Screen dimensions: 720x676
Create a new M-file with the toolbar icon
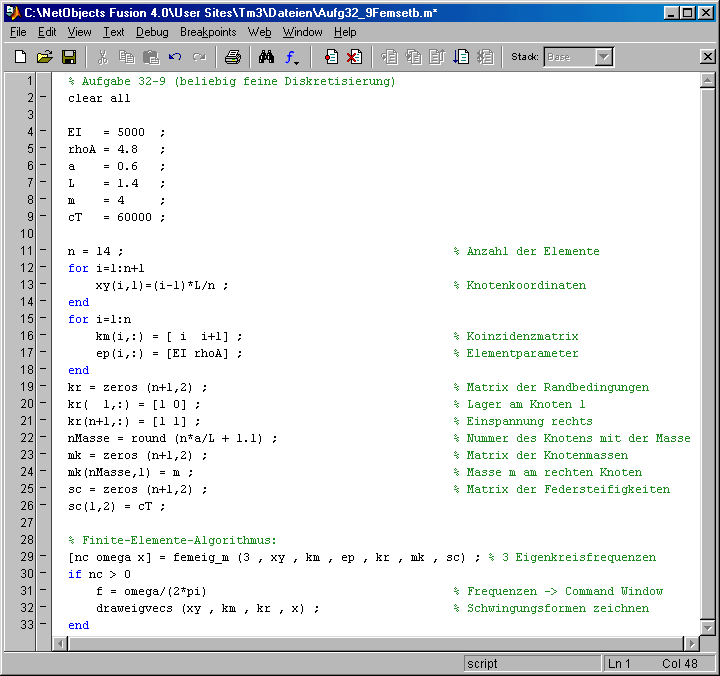(x=20, y=57)
